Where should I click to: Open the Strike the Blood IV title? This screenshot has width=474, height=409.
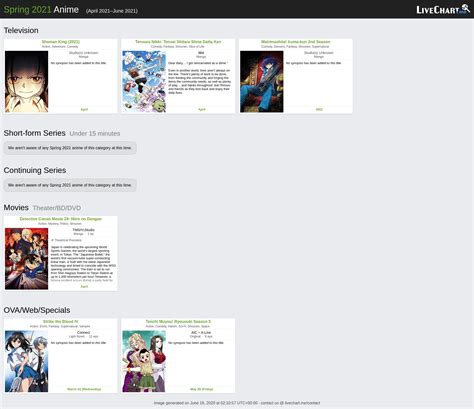(x=61, y=322)
